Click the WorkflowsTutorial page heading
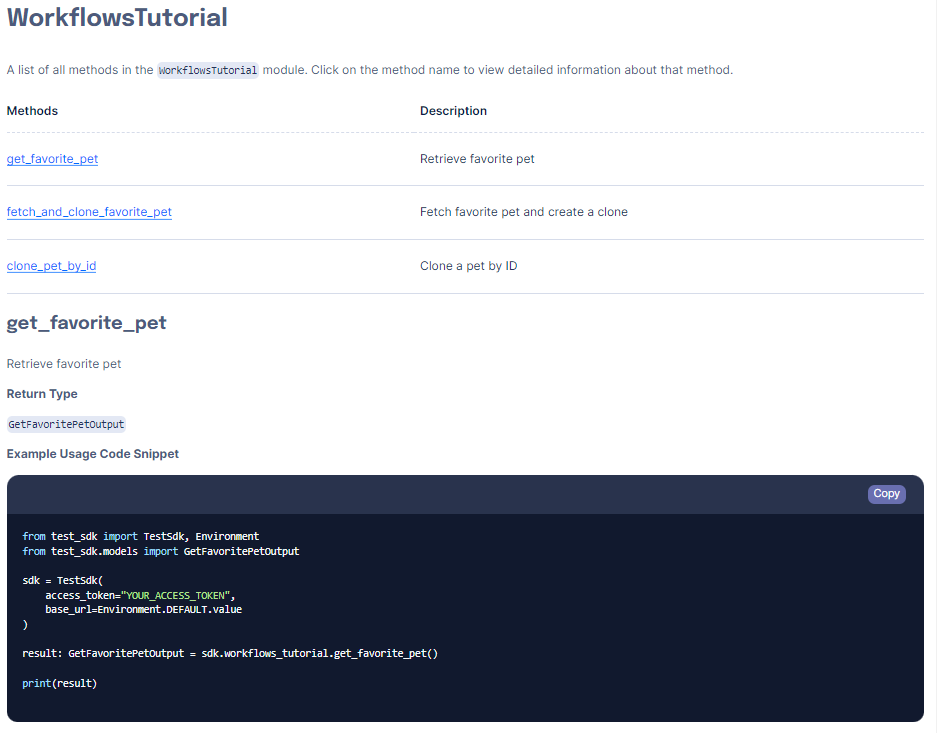This screenshot has height=733, width=937. click(x=117, y=18)
